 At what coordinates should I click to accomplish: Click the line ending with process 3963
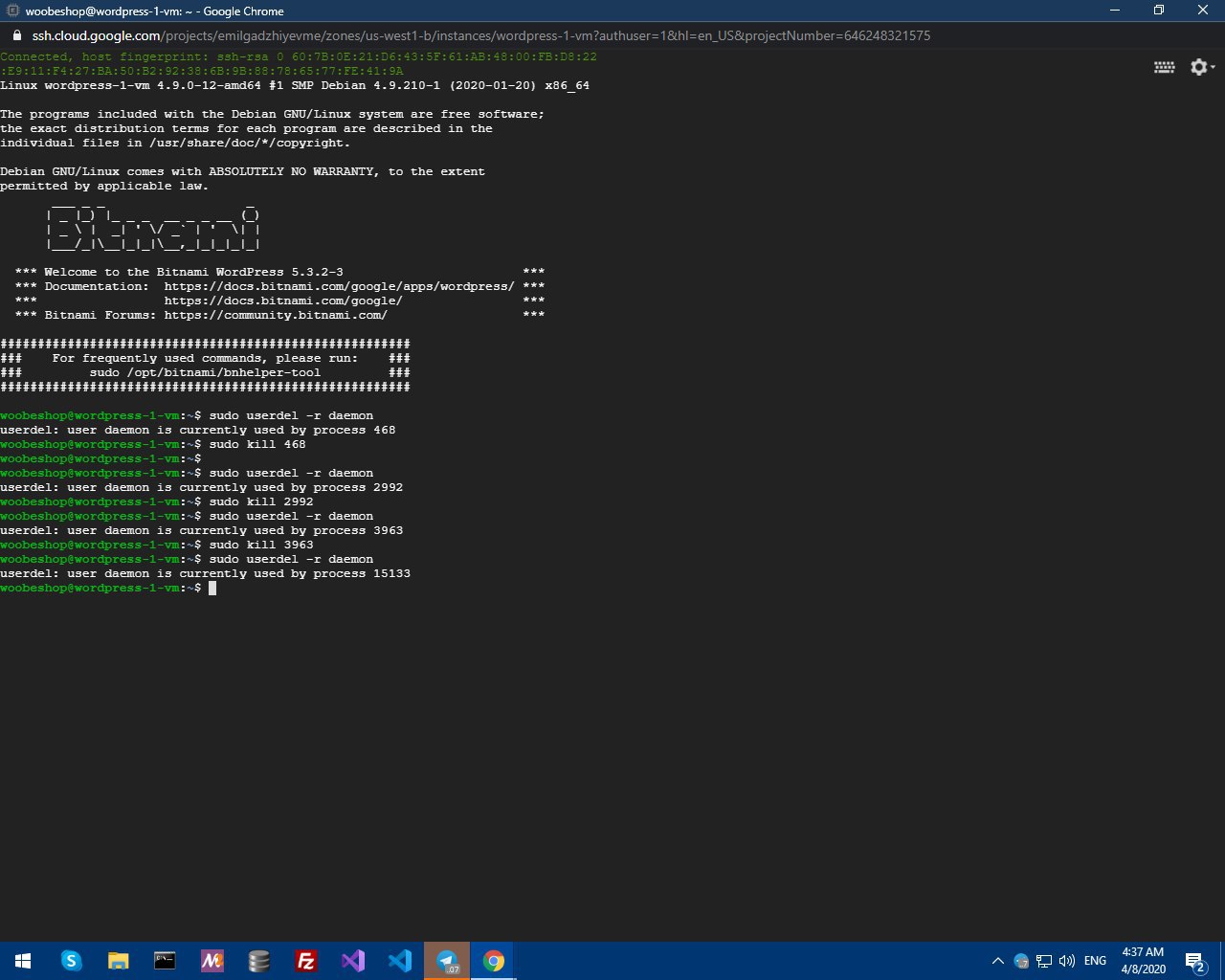tap(201, 531)
